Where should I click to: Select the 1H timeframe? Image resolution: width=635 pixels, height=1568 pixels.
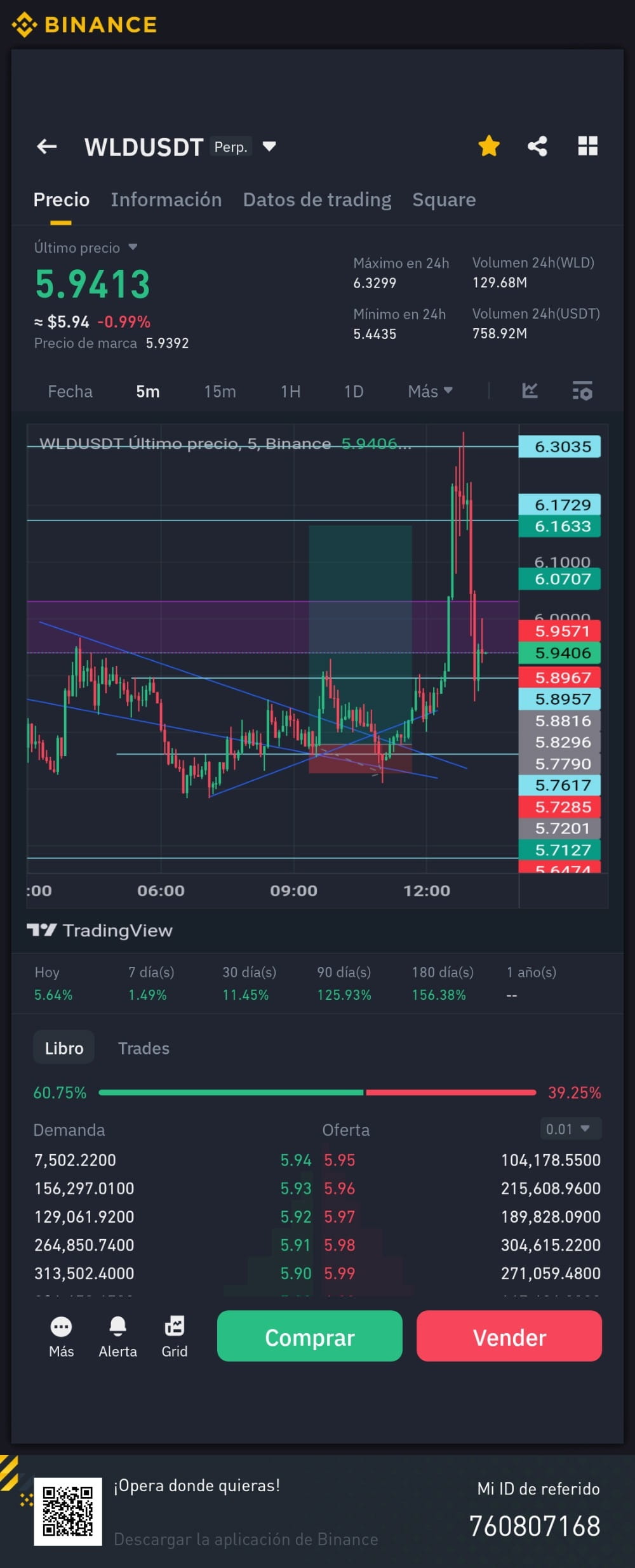pyautogui.click(x=290, y=391)
